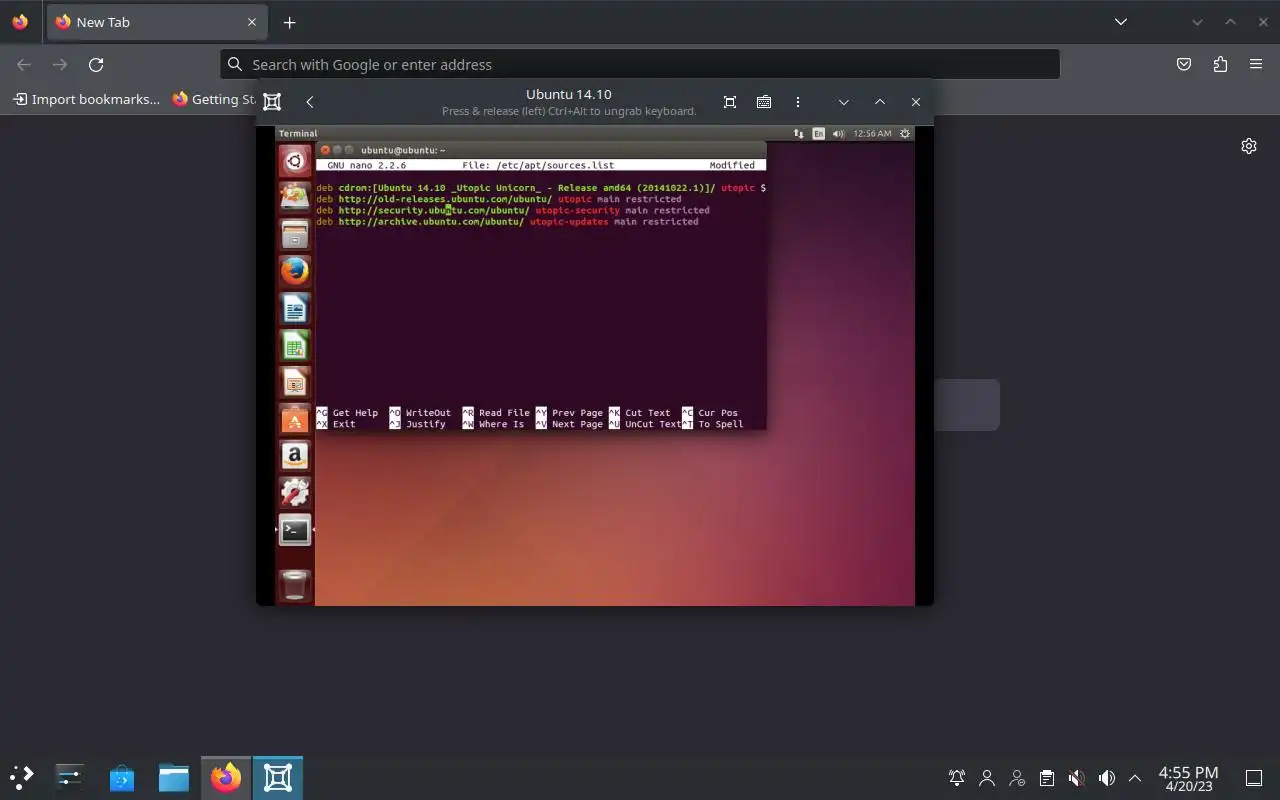This screenshot has width=1280, height=800.
Task: Open the volume control in the system tray
Action: coord(1106,777)
